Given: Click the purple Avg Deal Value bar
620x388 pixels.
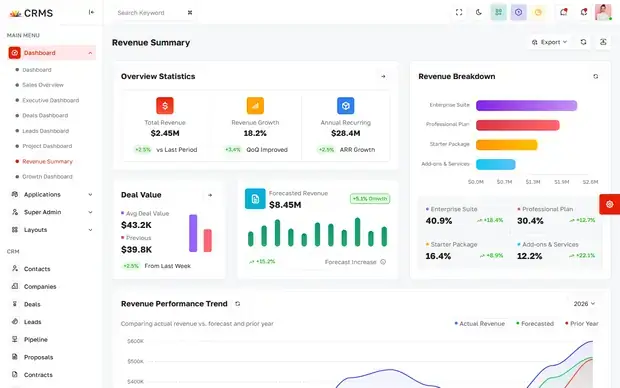Looking at the screenshot, I should (x=193, y=233).
